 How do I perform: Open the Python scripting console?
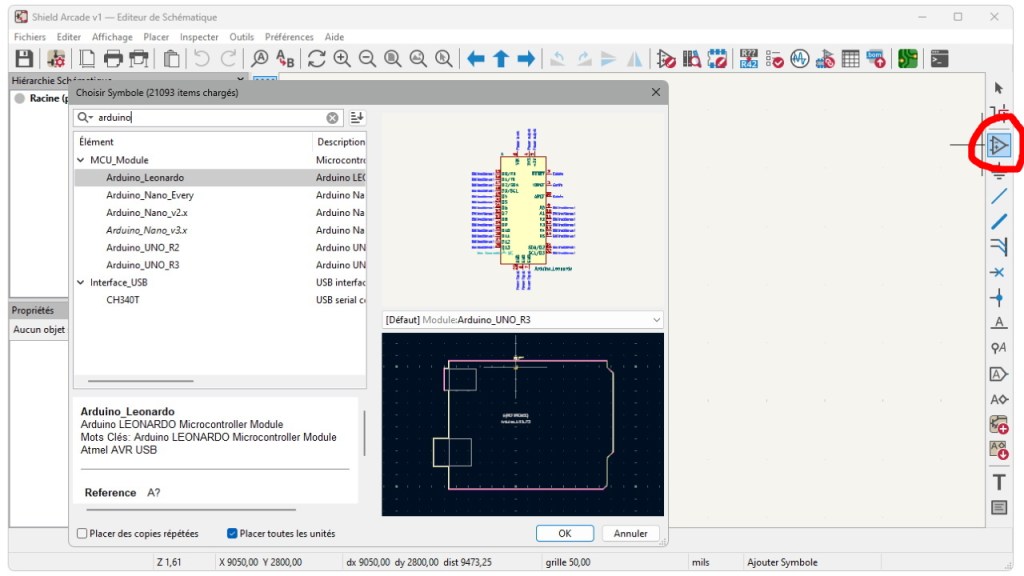[938, 58]
